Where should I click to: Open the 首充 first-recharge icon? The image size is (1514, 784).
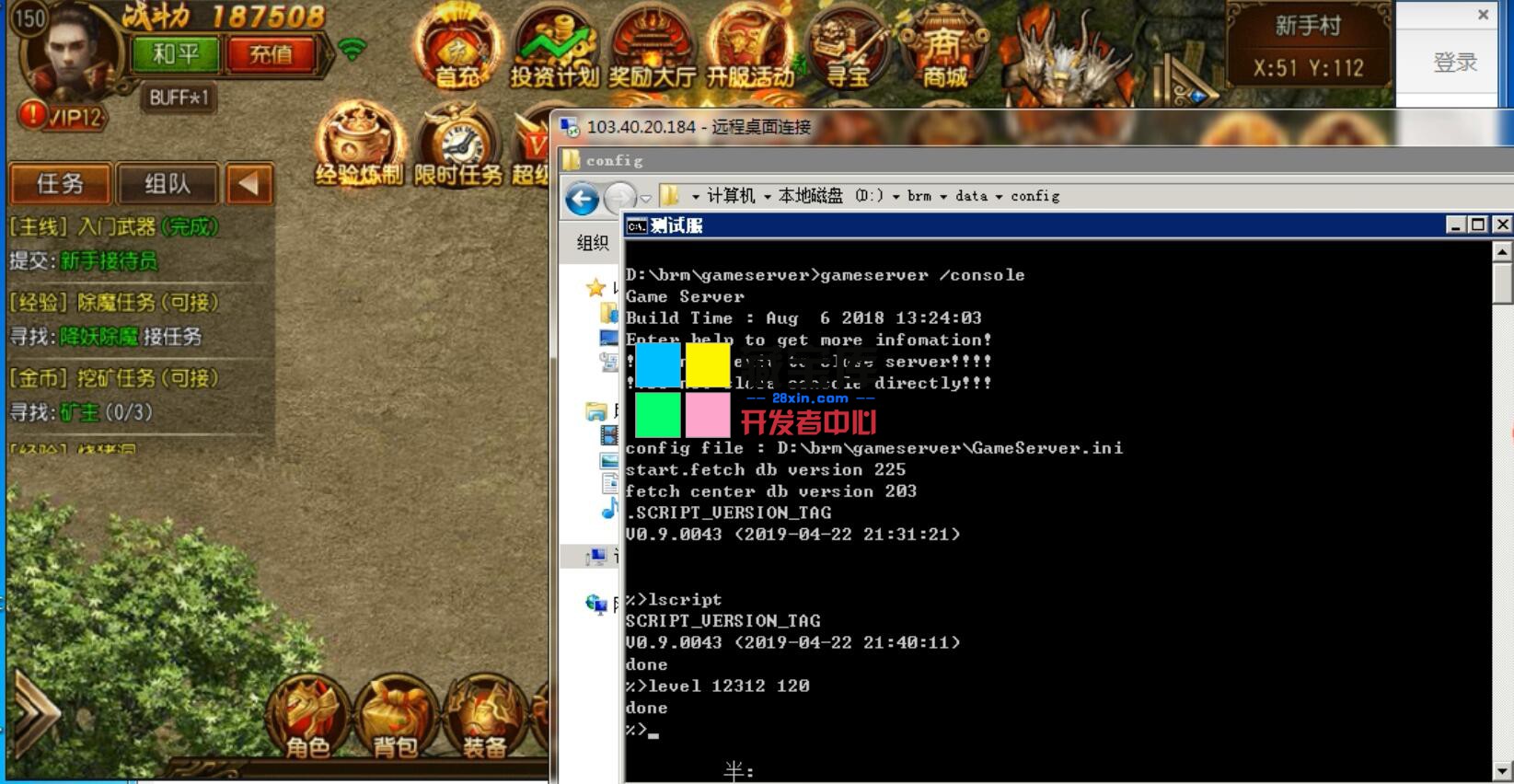click(457, 48)
